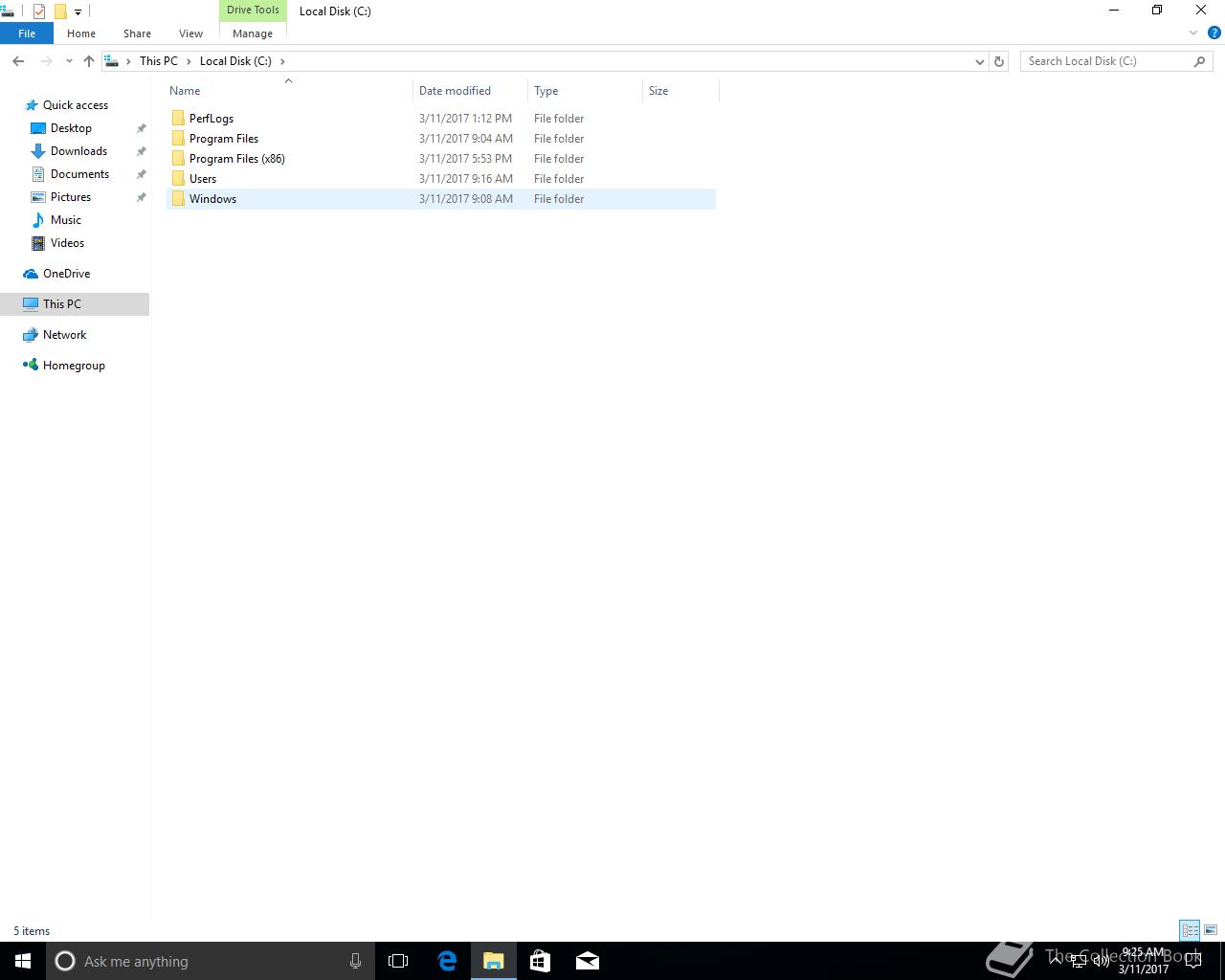The height and width of the screenshot is (980, 1225).
Task: Select the Windows folder icon
Action: pos(178,199)
